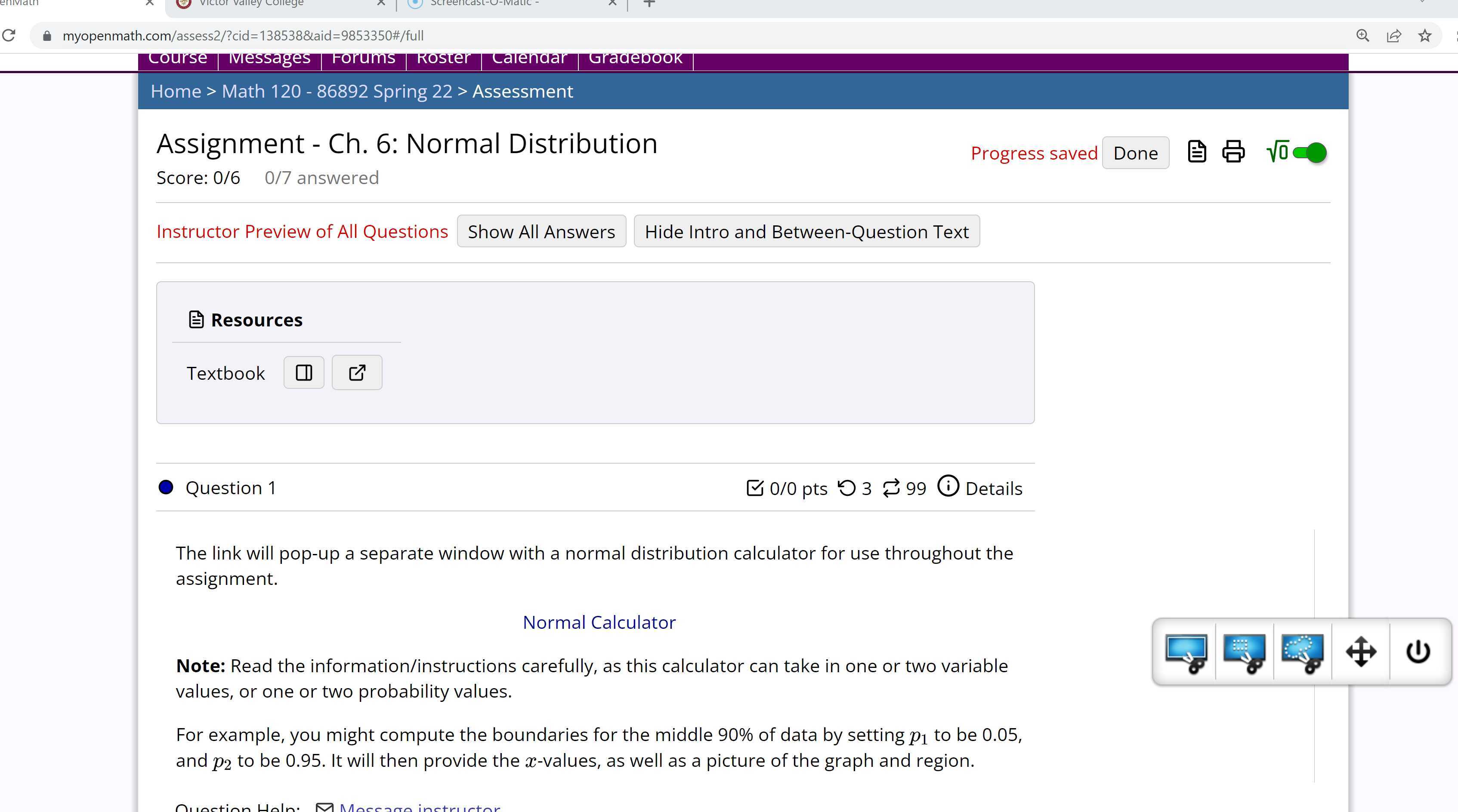This screenshot has width=1458, height=812.
Task: Click the move handle in the capture toolbar
Action: (x=1361, y=652)
